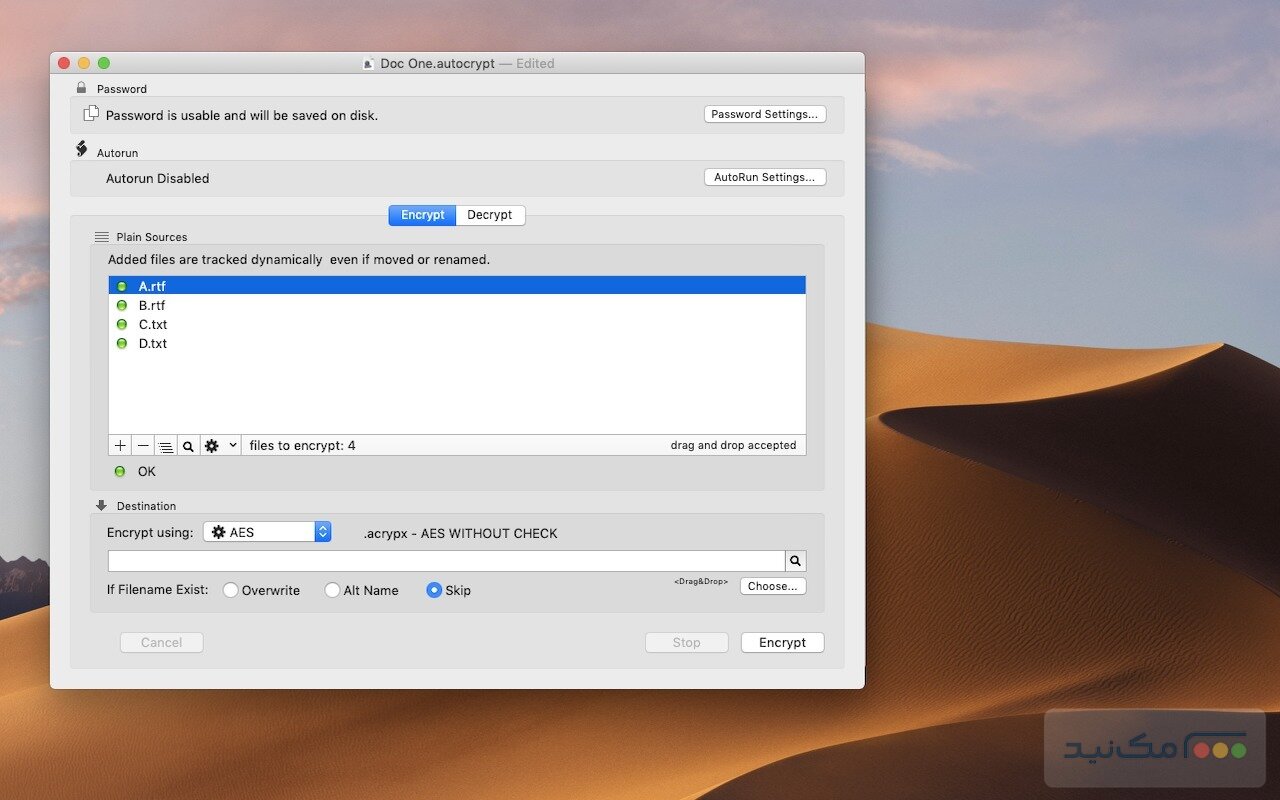
Task: Select the Overwrite radio button
Action: (x=231, y=590)
